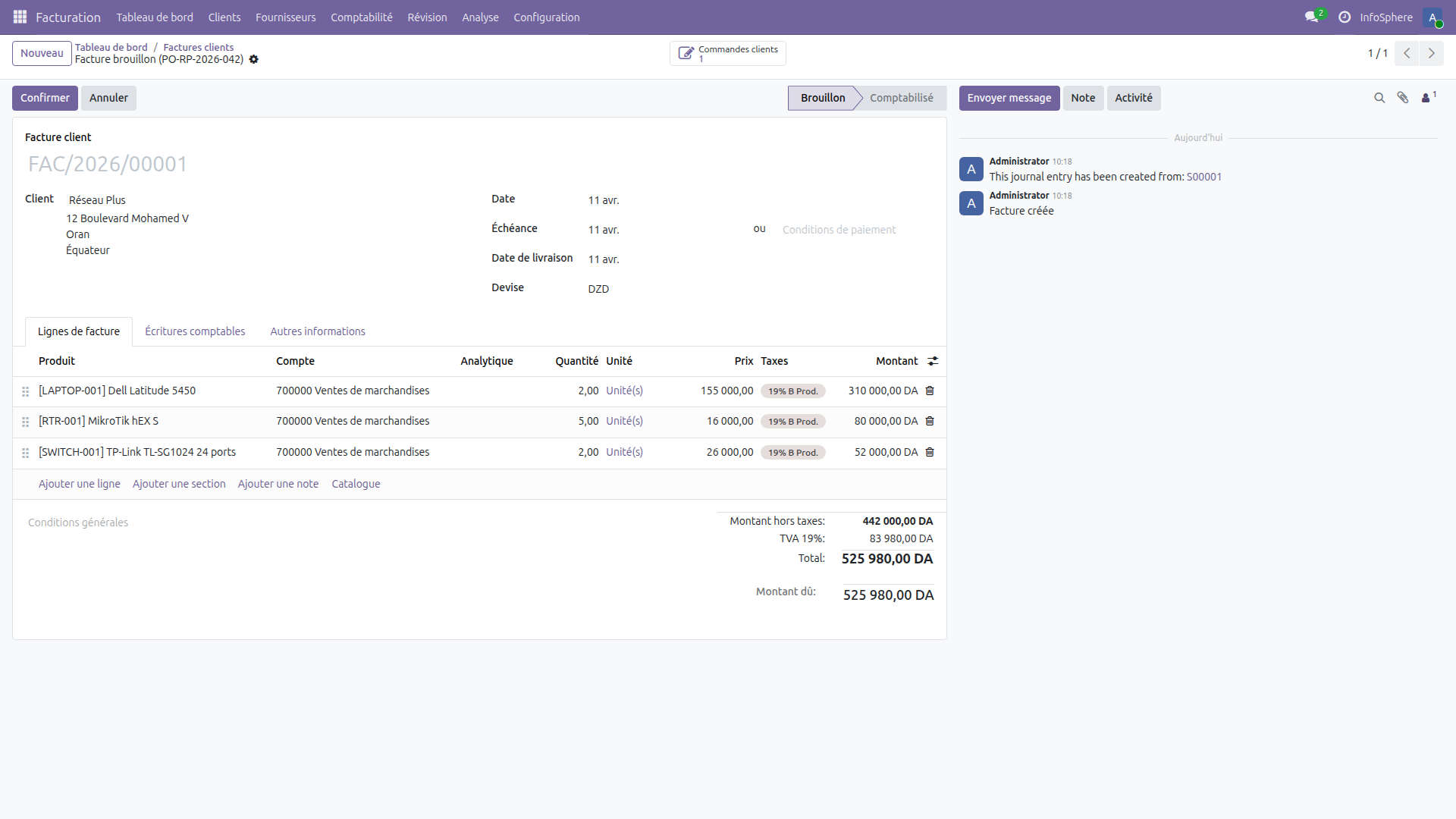Open the source order S00001 link
The height and width of the screenshot is (819, 1456).
tap(1204, 177)
